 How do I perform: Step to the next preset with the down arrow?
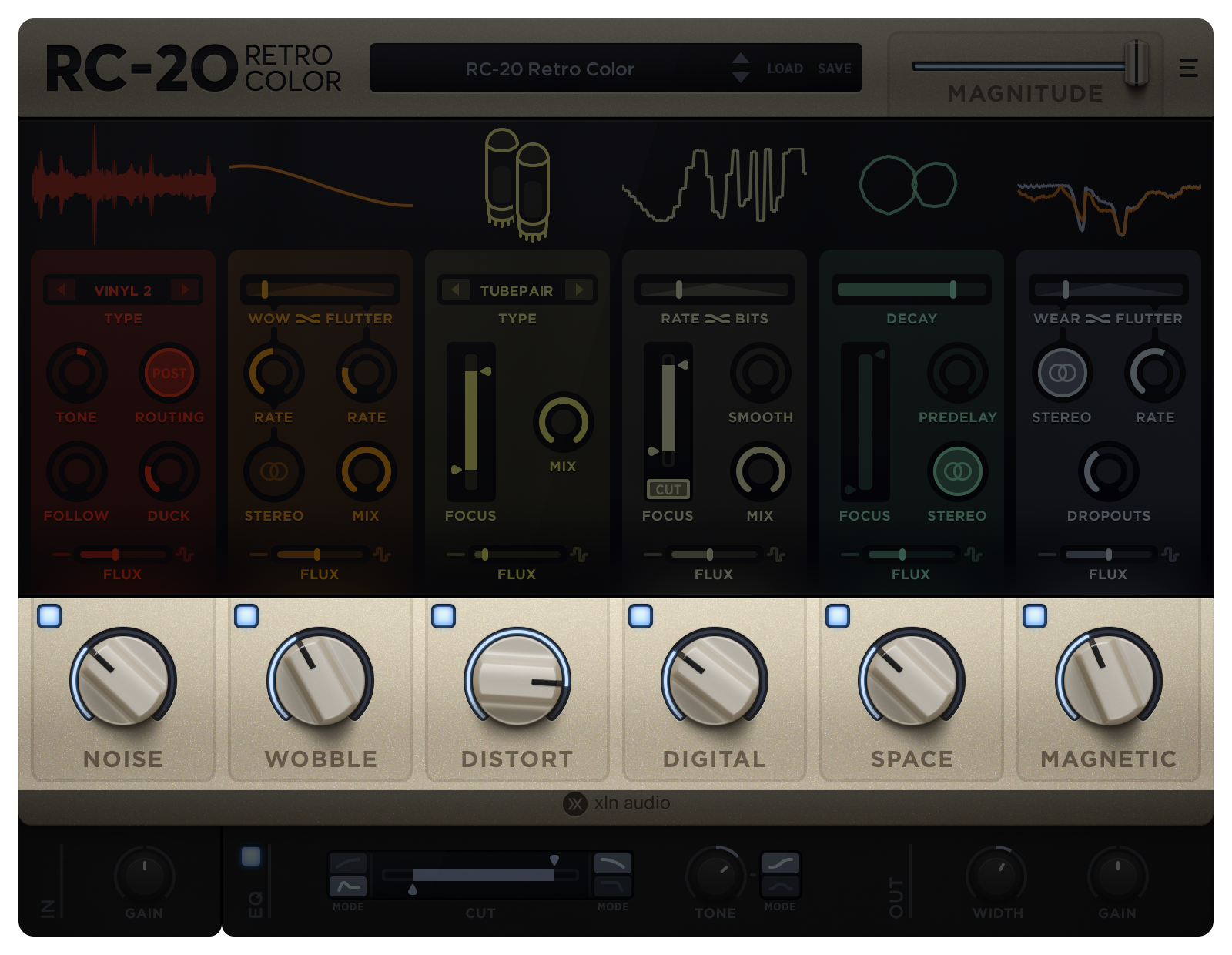[741, 77]
